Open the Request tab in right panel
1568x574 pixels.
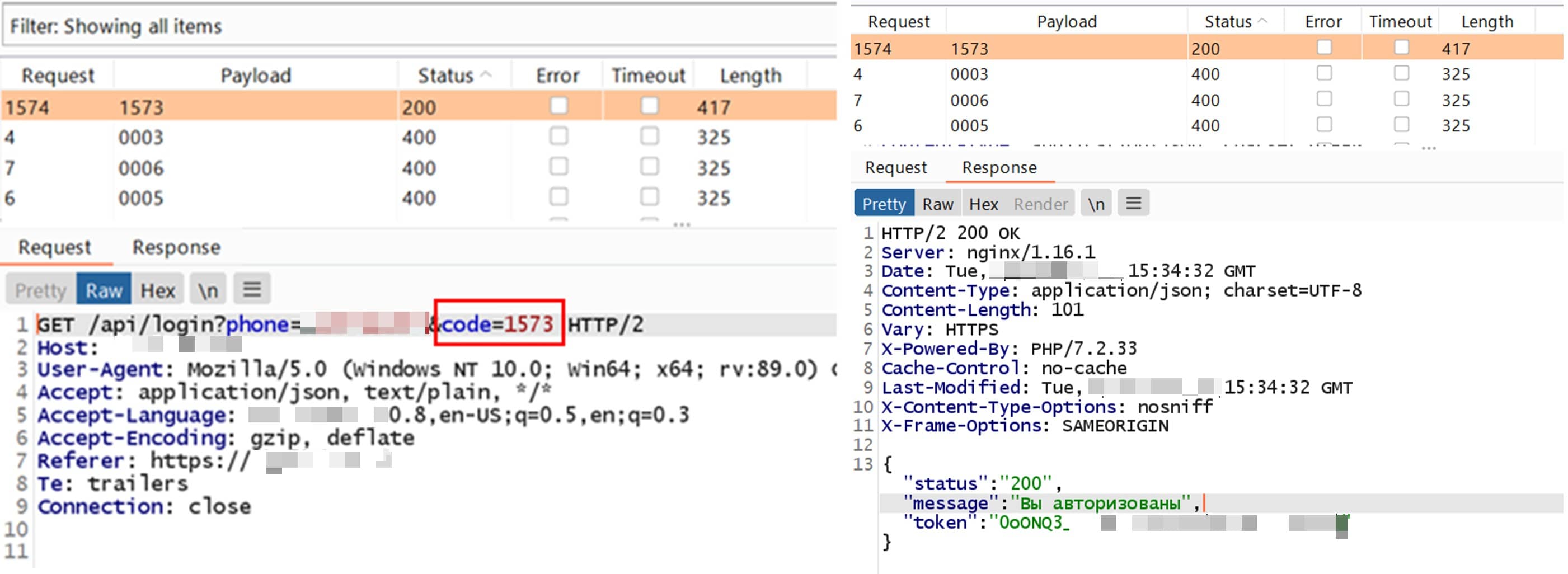[x=895, y=167]
